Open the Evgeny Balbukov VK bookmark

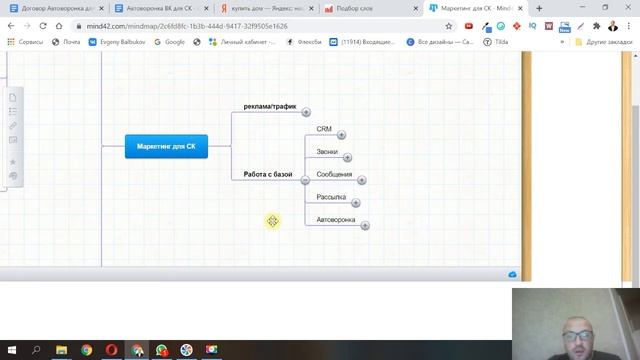click(117, 42)
